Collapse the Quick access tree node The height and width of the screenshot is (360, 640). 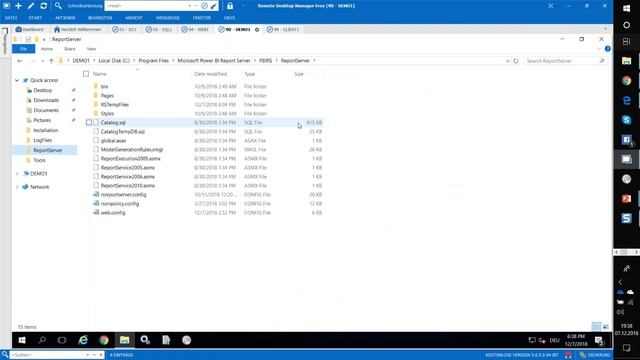[17, 80]
